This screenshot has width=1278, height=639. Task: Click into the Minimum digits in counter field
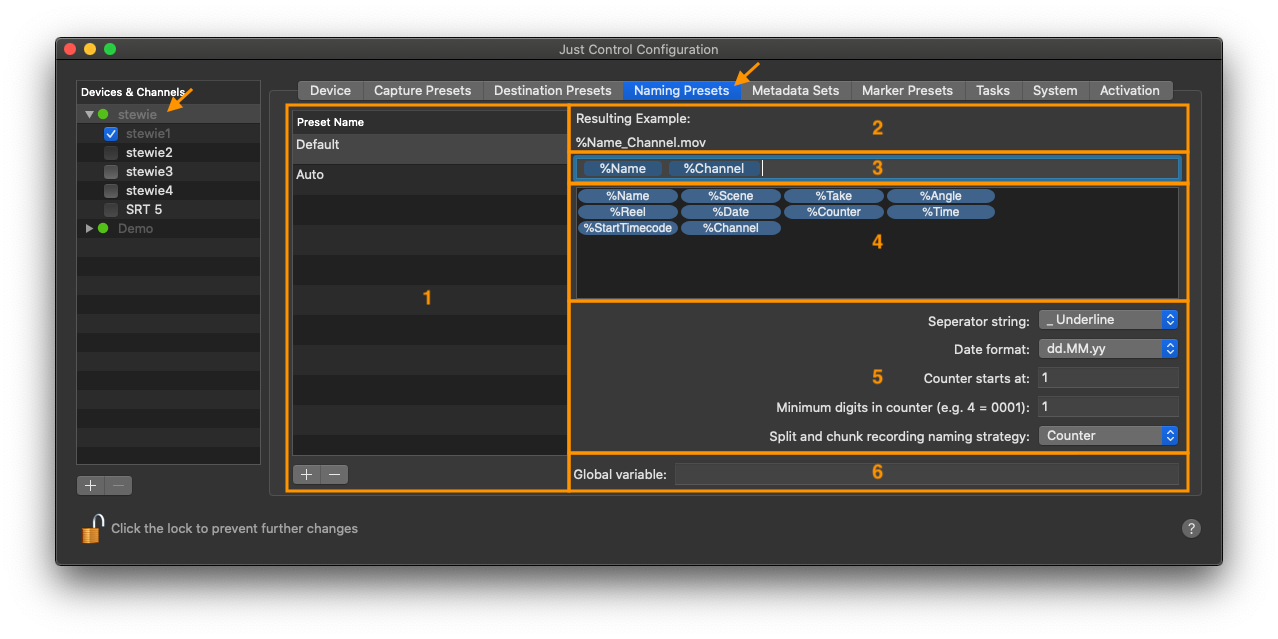1108,407
